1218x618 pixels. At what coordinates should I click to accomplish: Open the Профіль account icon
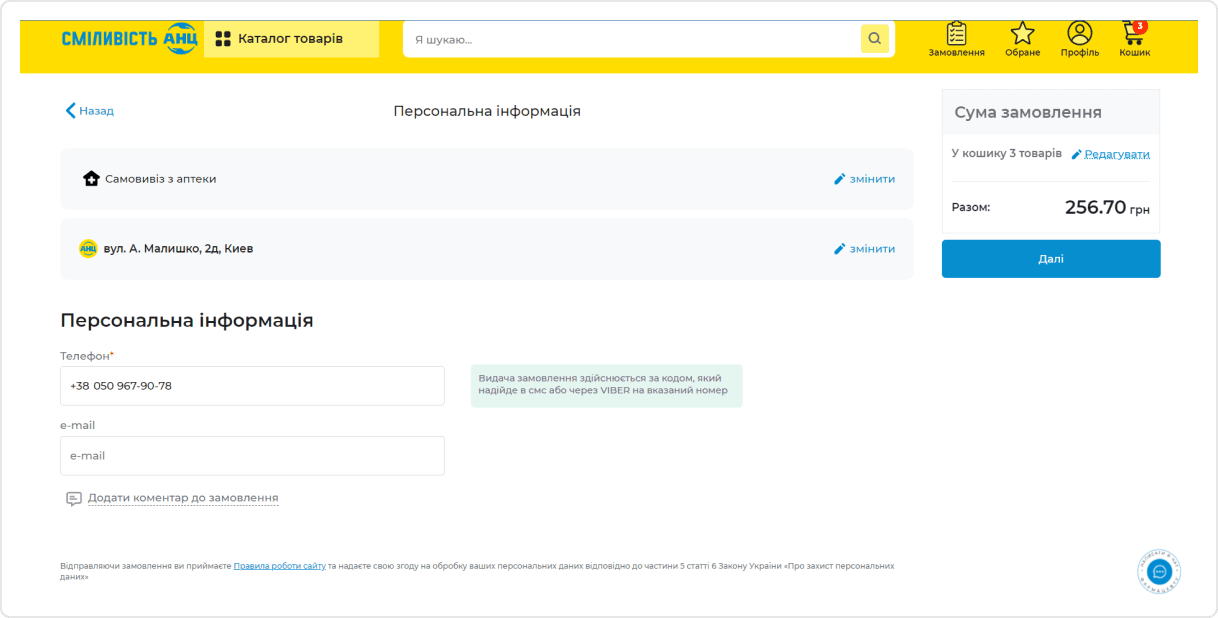pyautogui.click(x=1078, y=34)
